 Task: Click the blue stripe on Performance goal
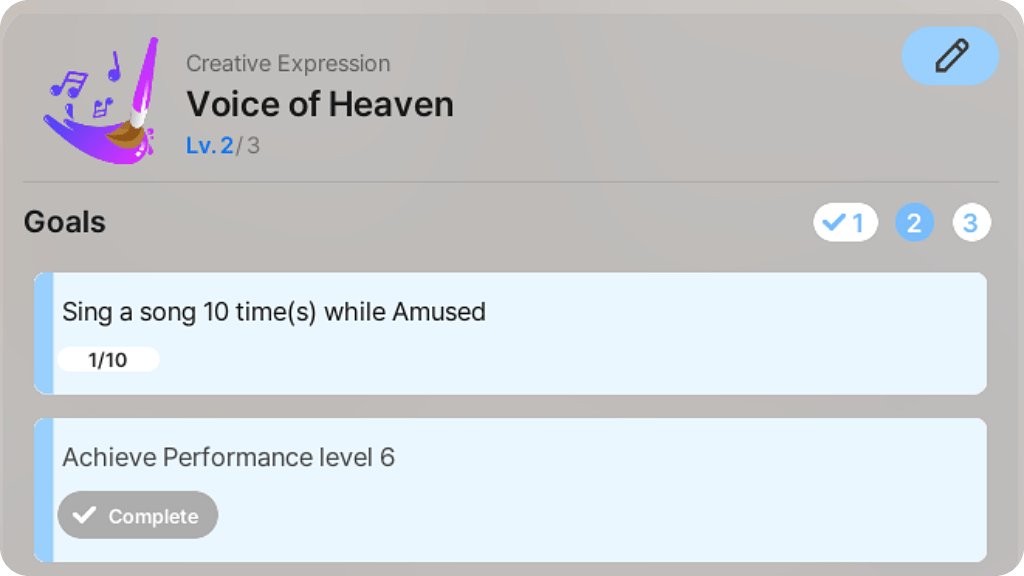(43, 489)
